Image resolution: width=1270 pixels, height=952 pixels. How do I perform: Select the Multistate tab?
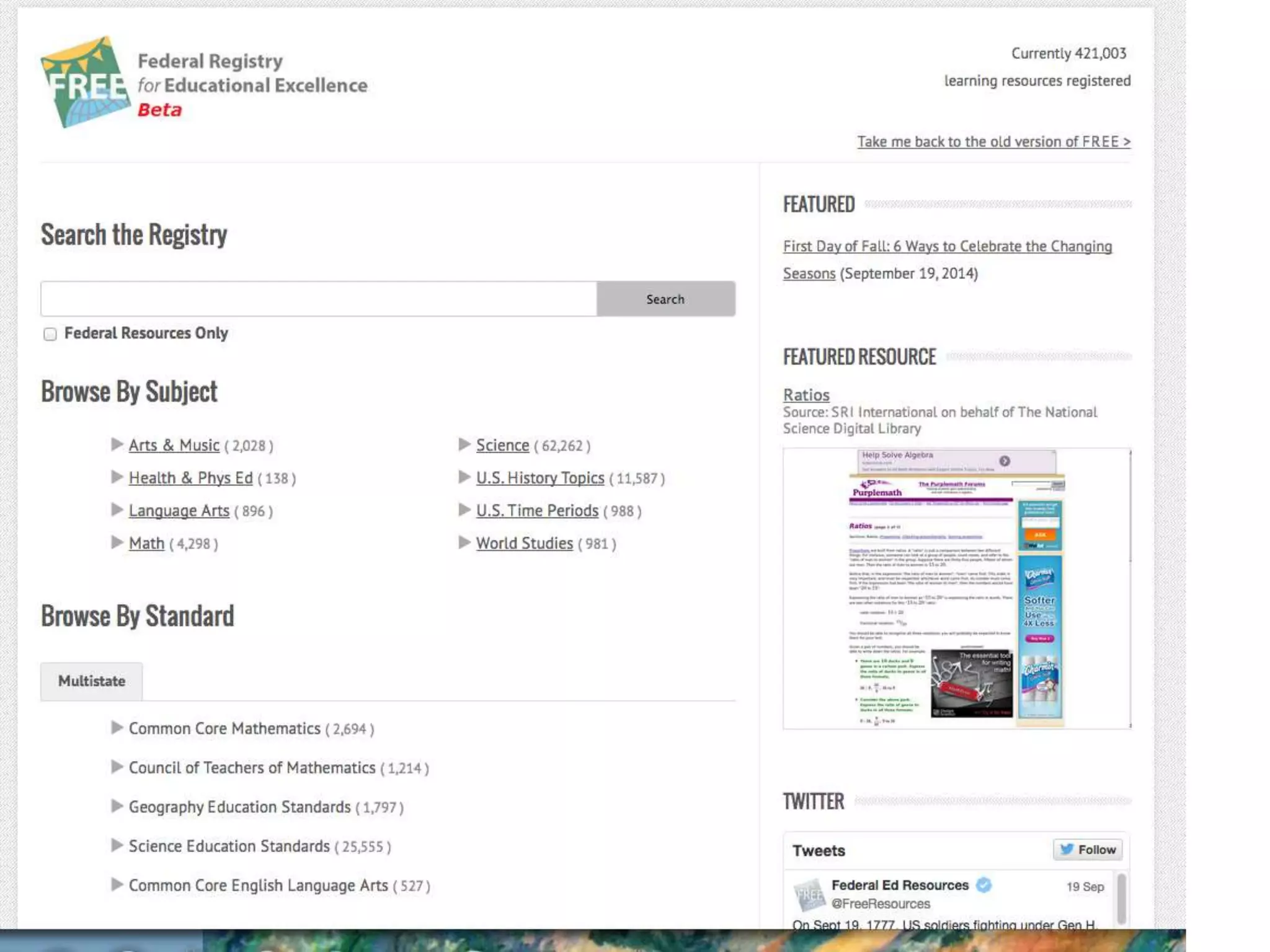click(92, 681)
